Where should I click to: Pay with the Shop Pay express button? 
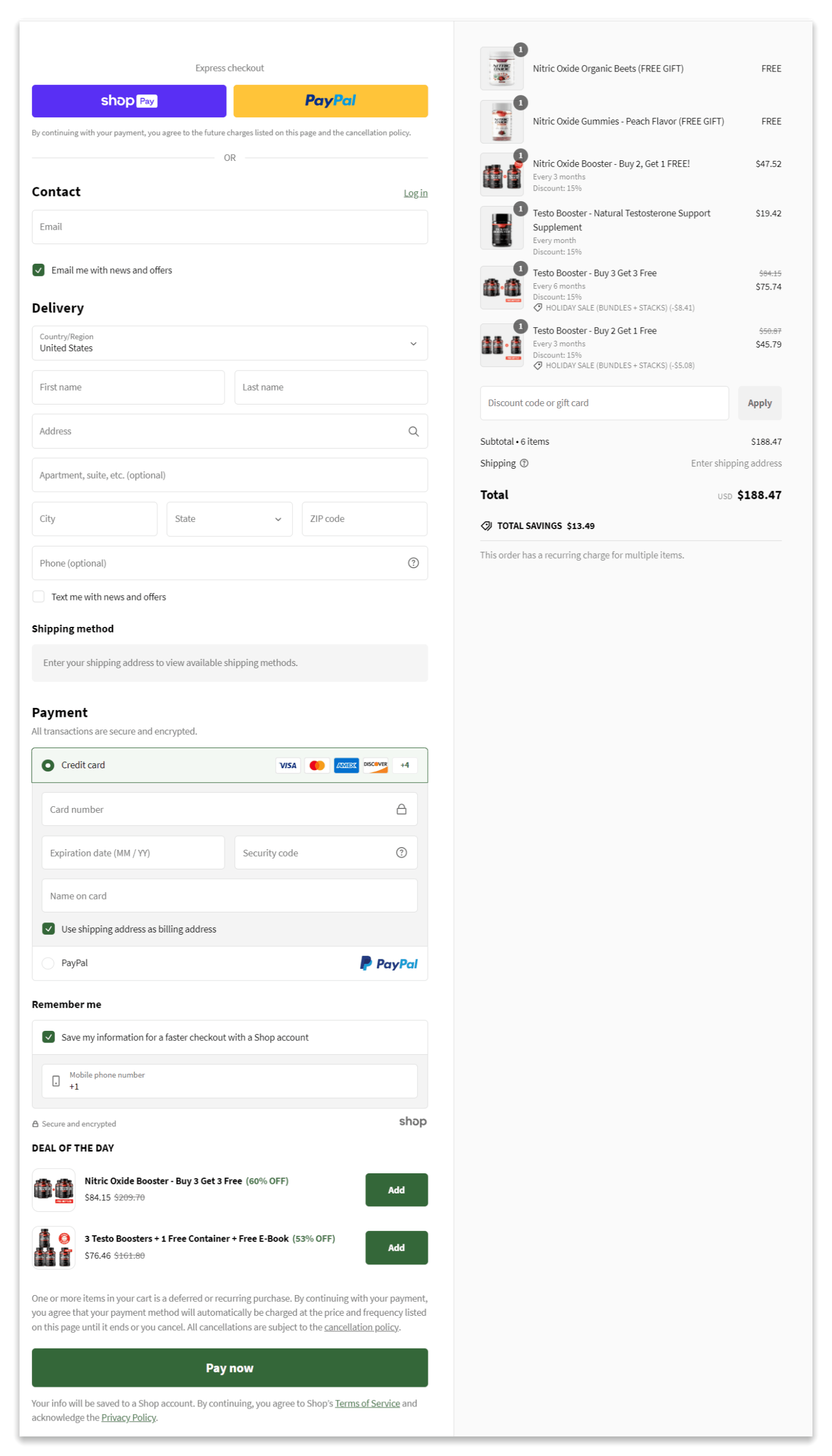click(x=129, y=101)
